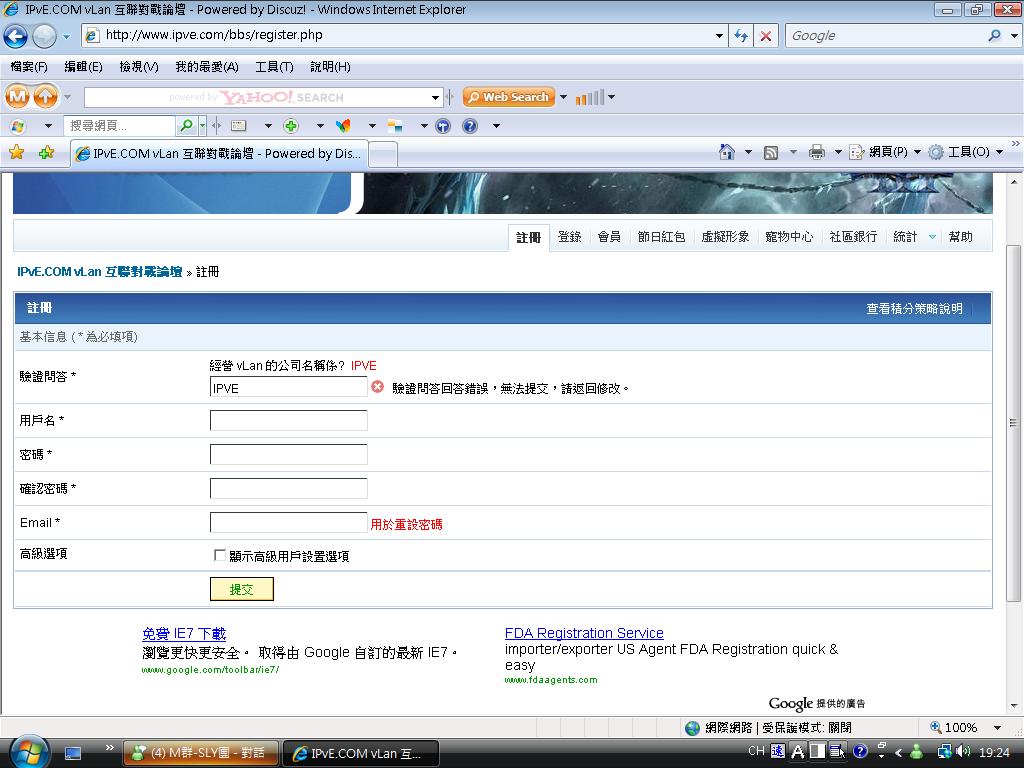Click the Add to Favorites icon
The width and height of the screenshot is (1024, 768).
46,153
